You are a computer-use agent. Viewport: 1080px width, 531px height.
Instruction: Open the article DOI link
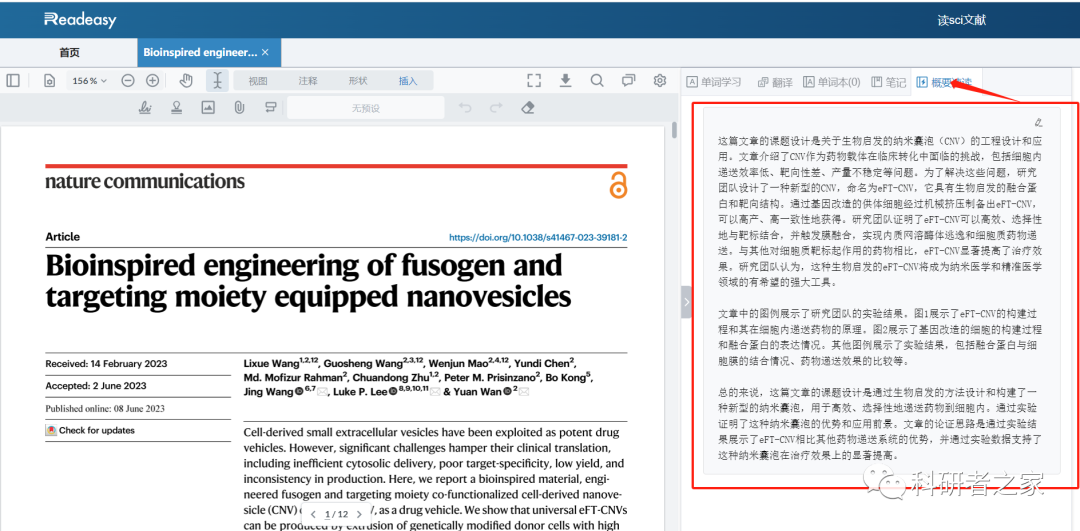point(538,238)
